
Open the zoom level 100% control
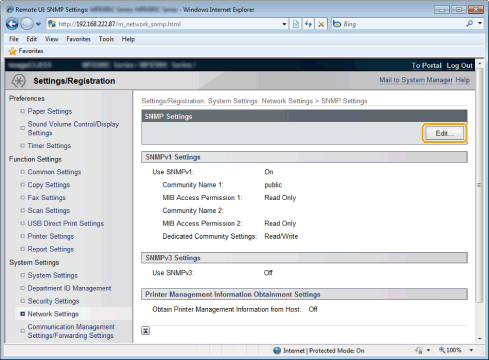coord(450,350)
